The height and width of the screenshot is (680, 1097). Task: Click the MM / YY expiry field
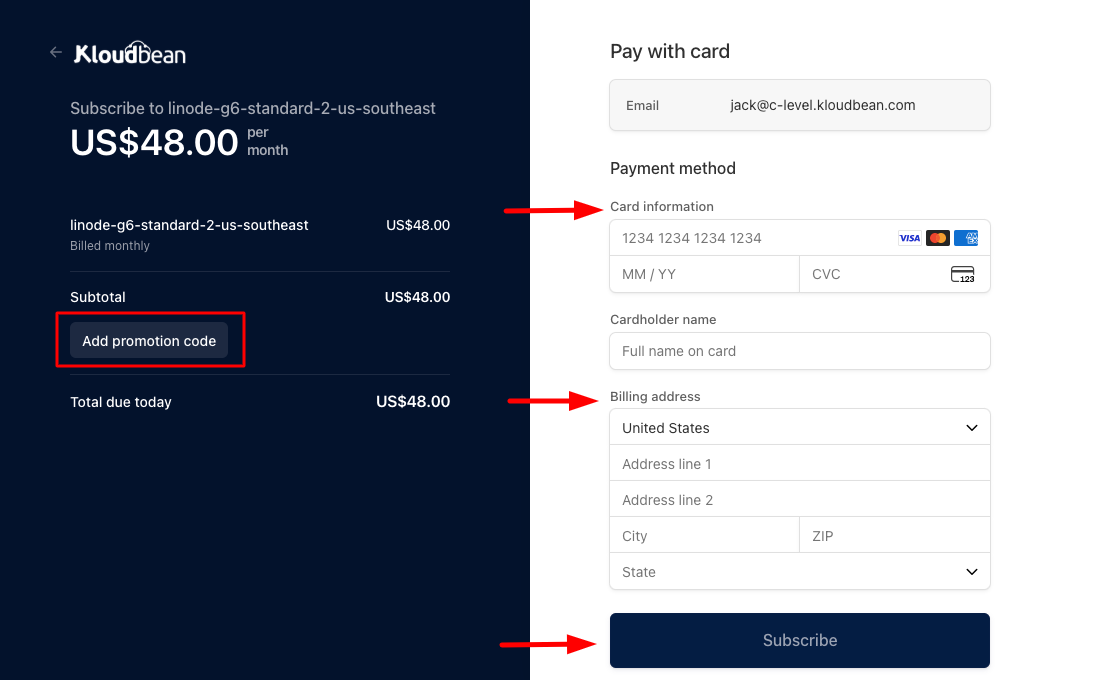click(704, 274)
